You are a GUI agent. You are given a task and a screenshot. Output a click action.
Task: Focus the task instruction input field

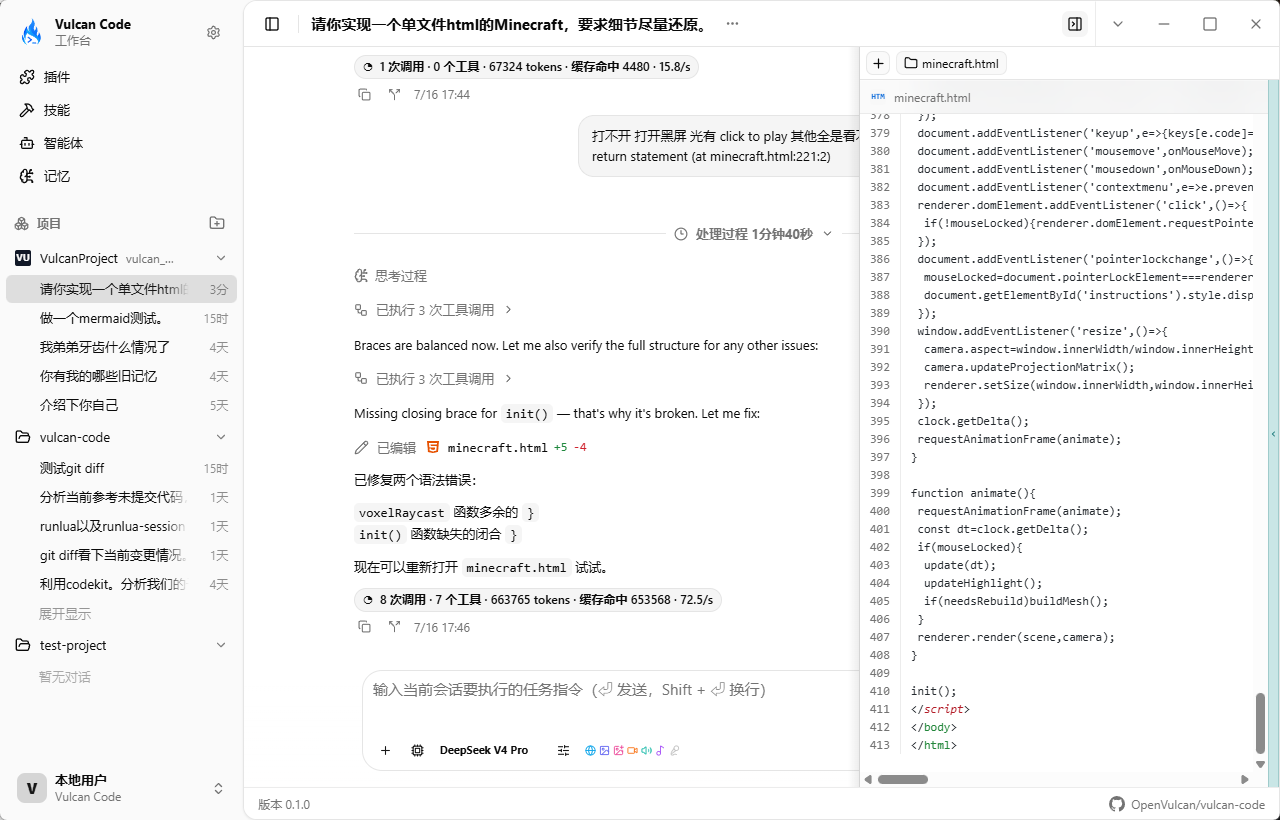pos(612,690)
